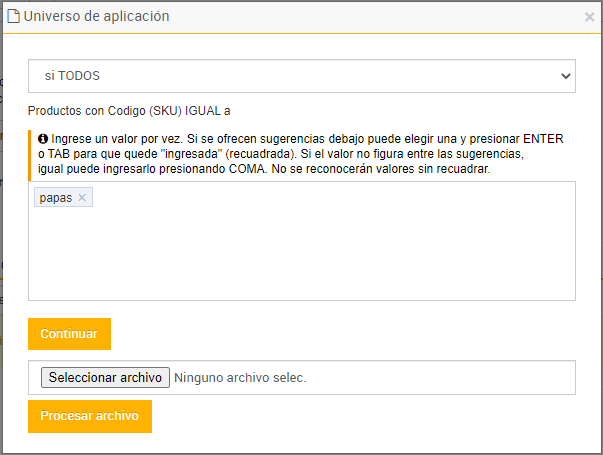Viewport: 603px width, 455px height.
Task: Click 'Seleccionar archivo' to choose a file
Action: pyautogui.click(x=105, y=377)
